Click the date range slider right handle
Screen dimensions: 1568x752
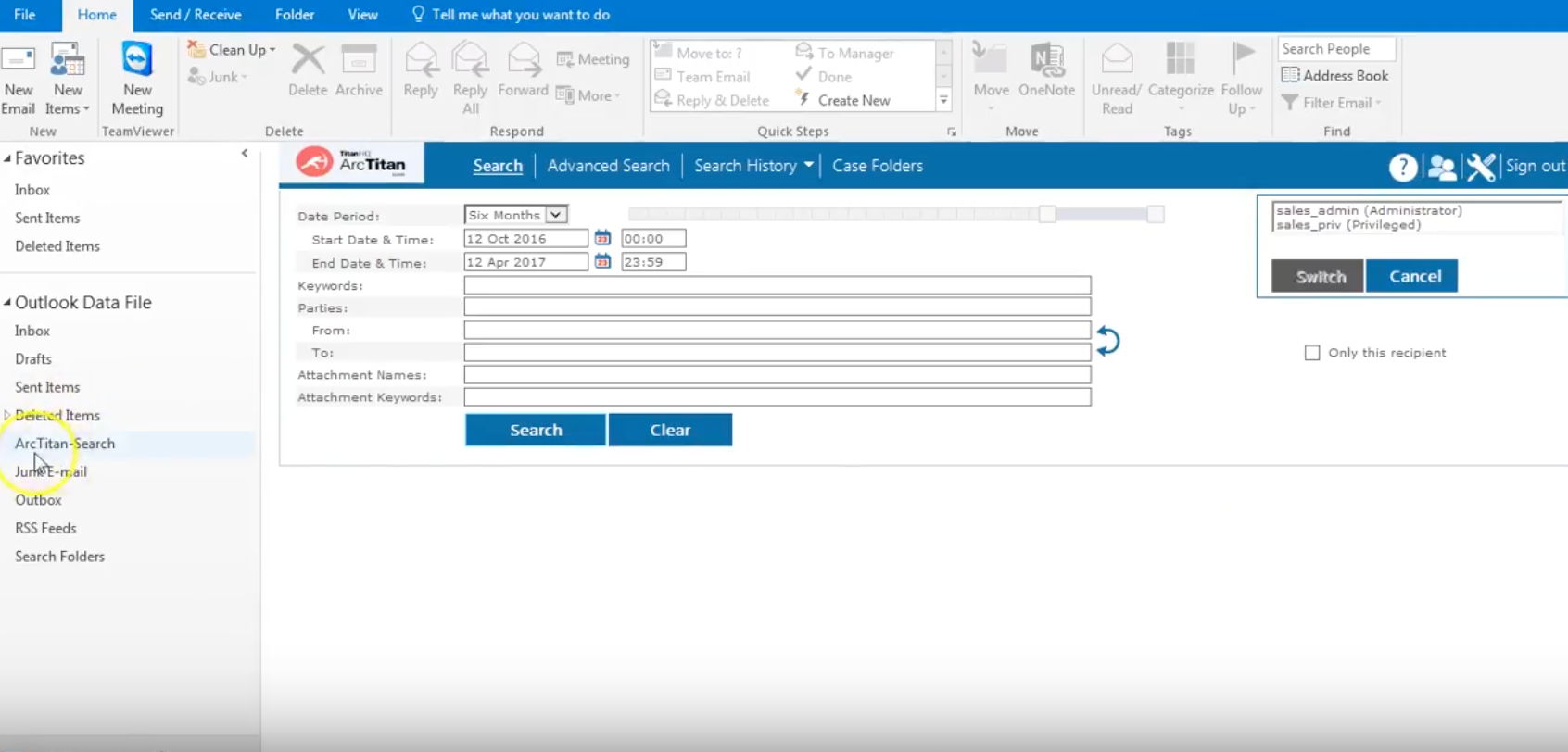point(1155,214)
